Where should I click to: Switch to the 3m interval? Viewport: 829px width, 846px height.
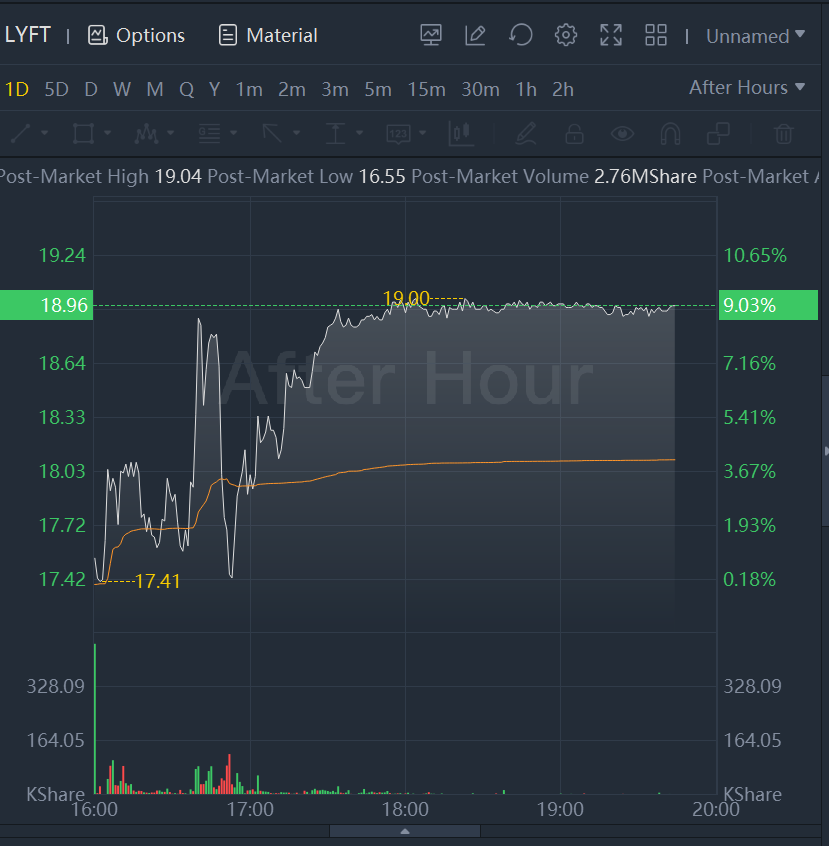(335, 90)
